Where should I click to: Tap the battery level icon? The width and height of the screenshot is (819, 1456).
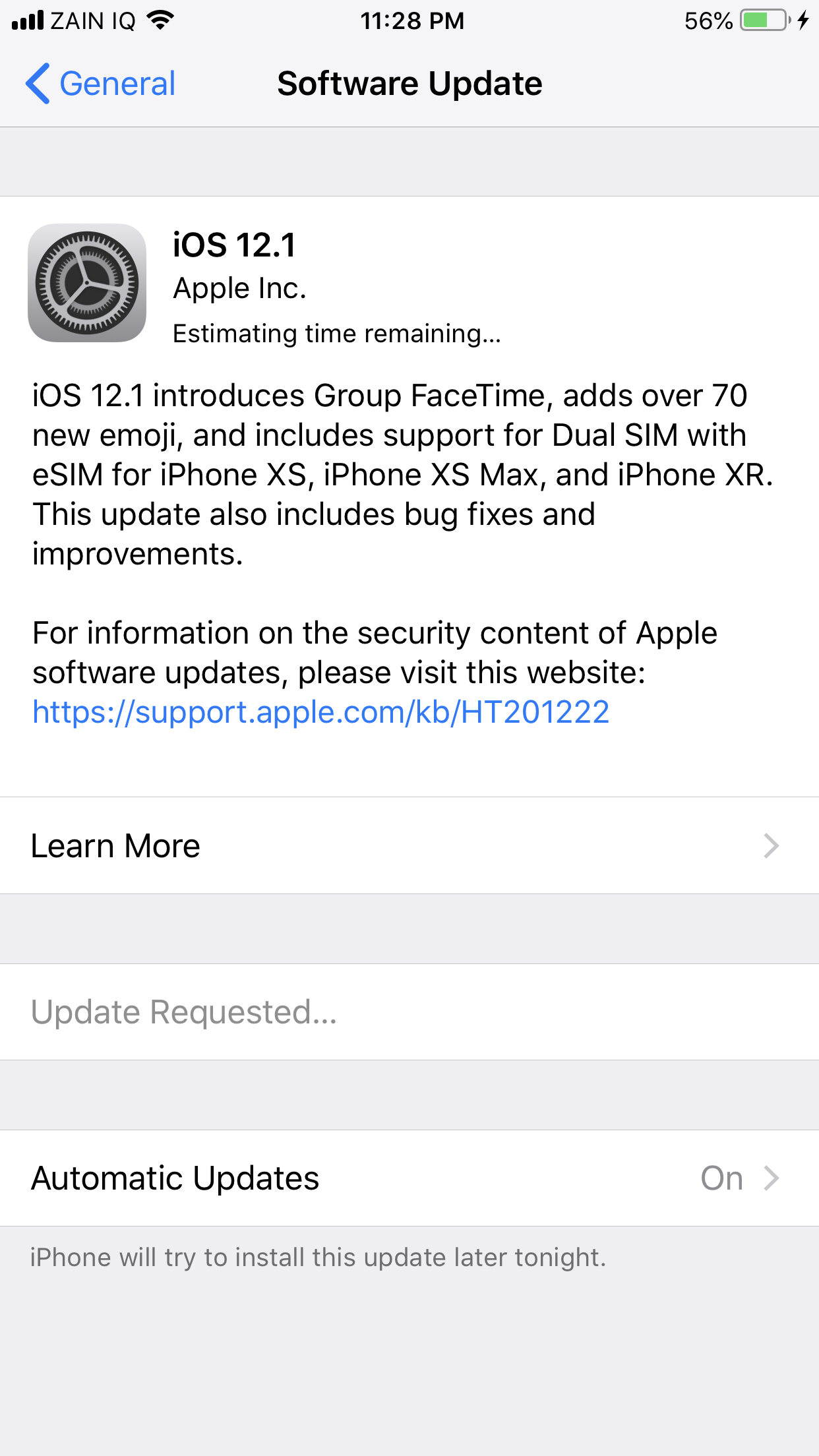[x=765, y=20]
